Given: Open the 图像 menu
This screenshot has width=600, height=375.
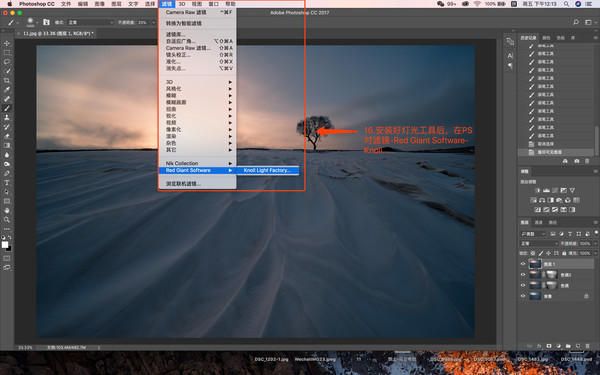Looking at the screenshot, I should [99, 4].
